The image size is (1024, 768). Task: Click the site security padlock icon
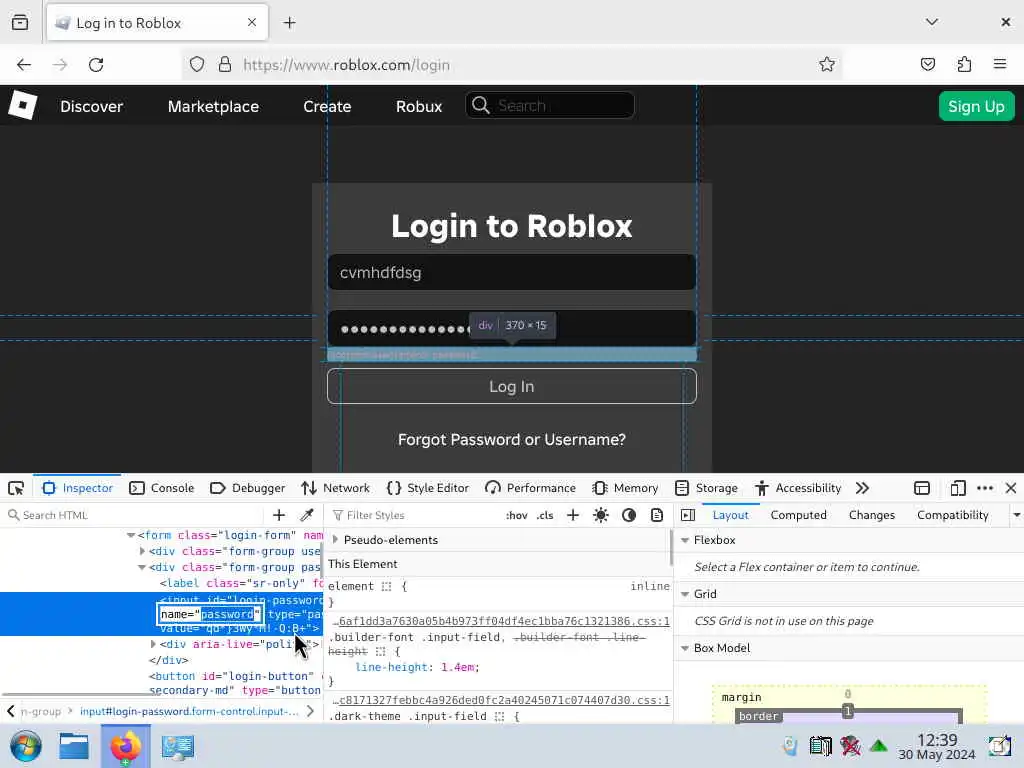click(225, 65)
